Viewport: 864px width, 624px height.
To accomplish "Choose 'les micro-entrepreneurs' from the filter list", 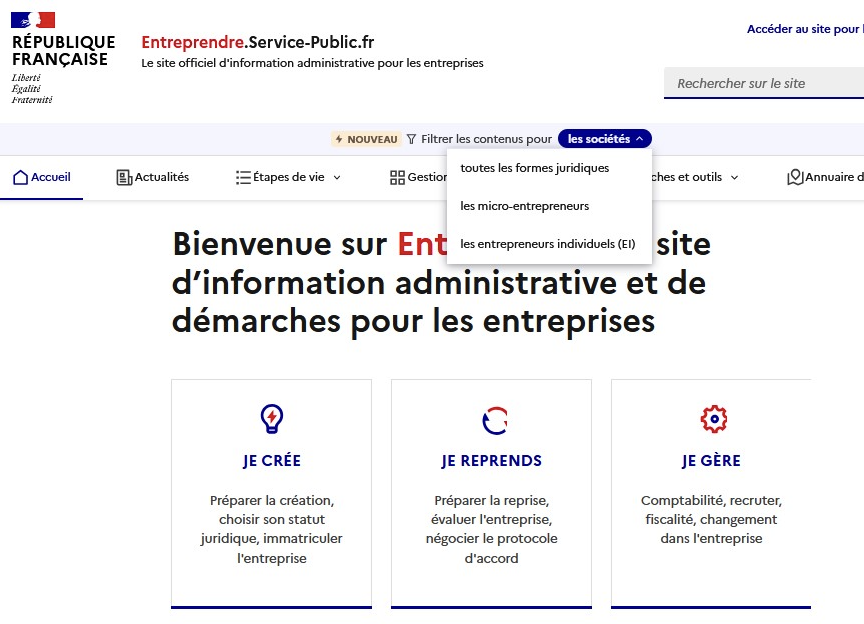I will pos(524,206).
